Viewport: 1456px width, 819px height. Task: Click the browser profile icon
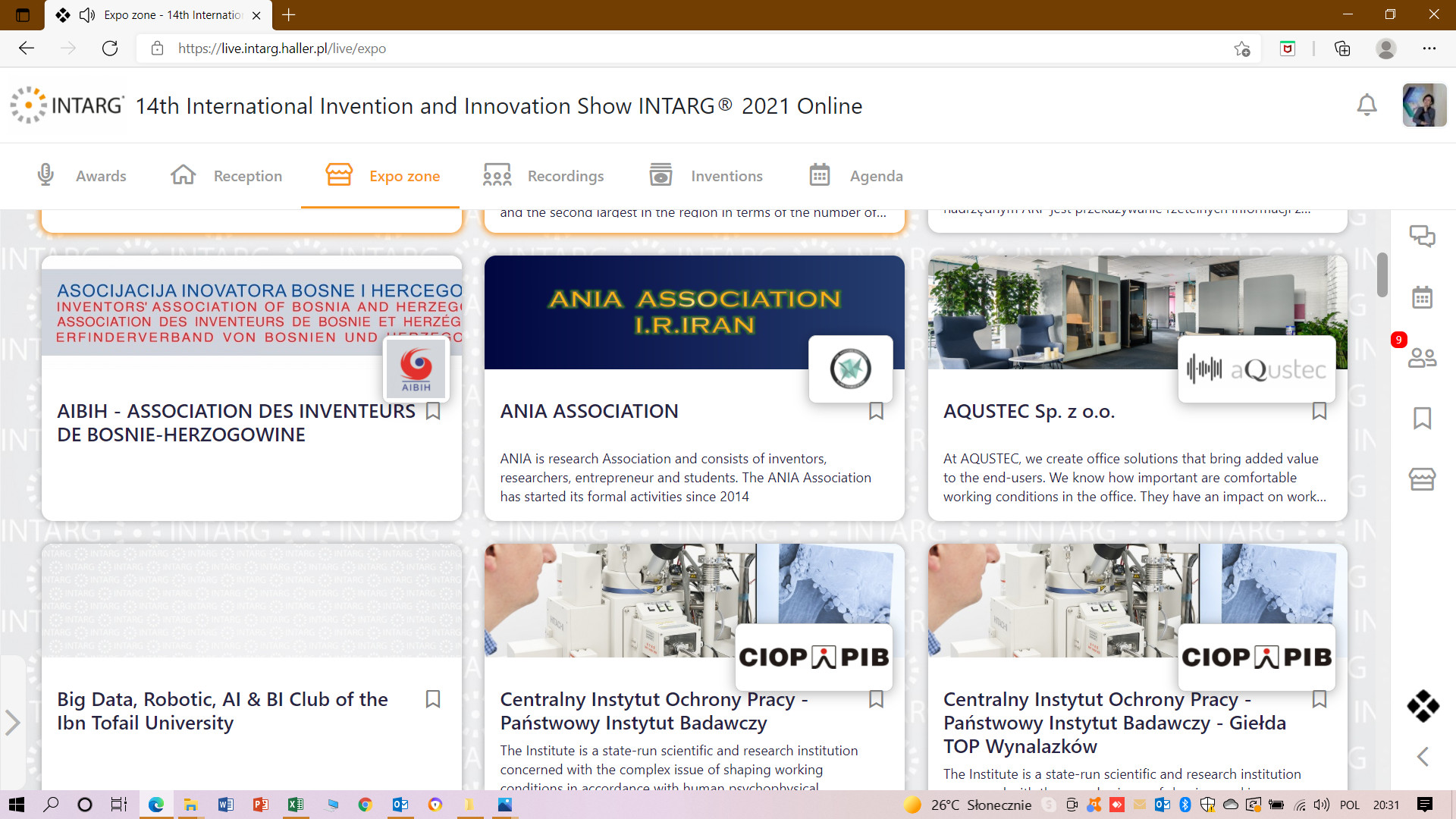[1386, 49]
